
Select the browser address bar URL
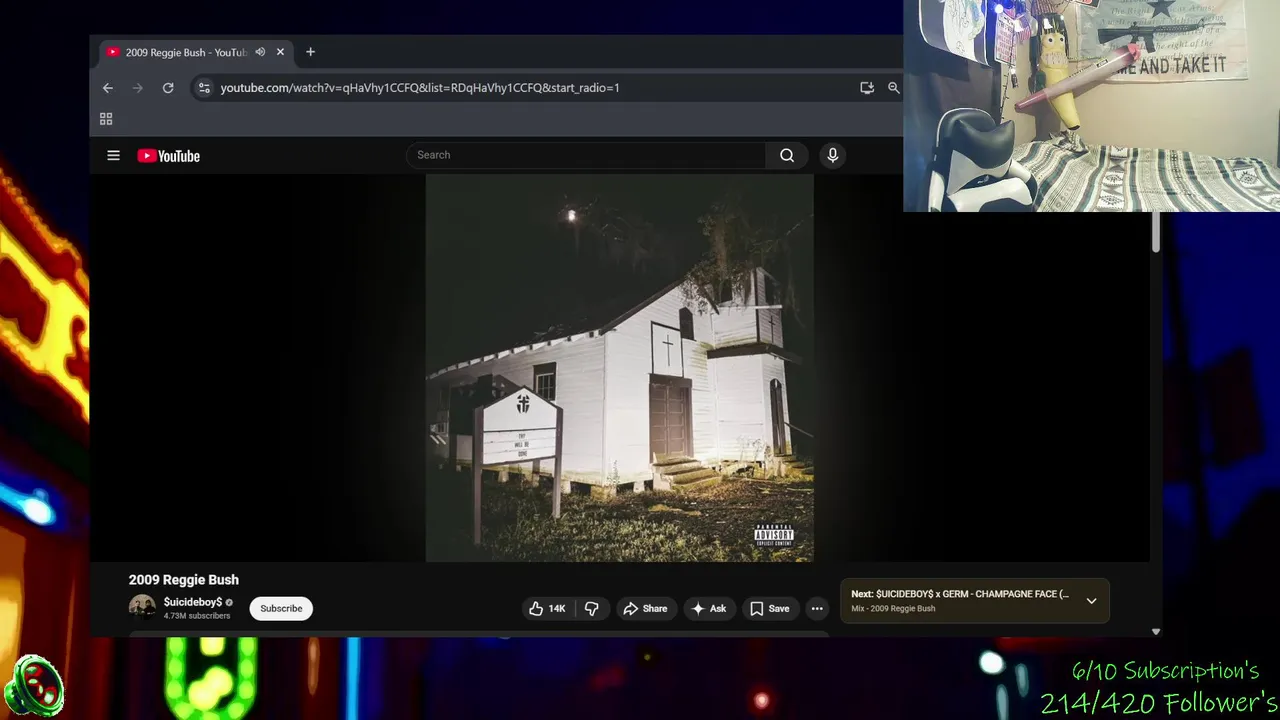(x=420, y=88)
